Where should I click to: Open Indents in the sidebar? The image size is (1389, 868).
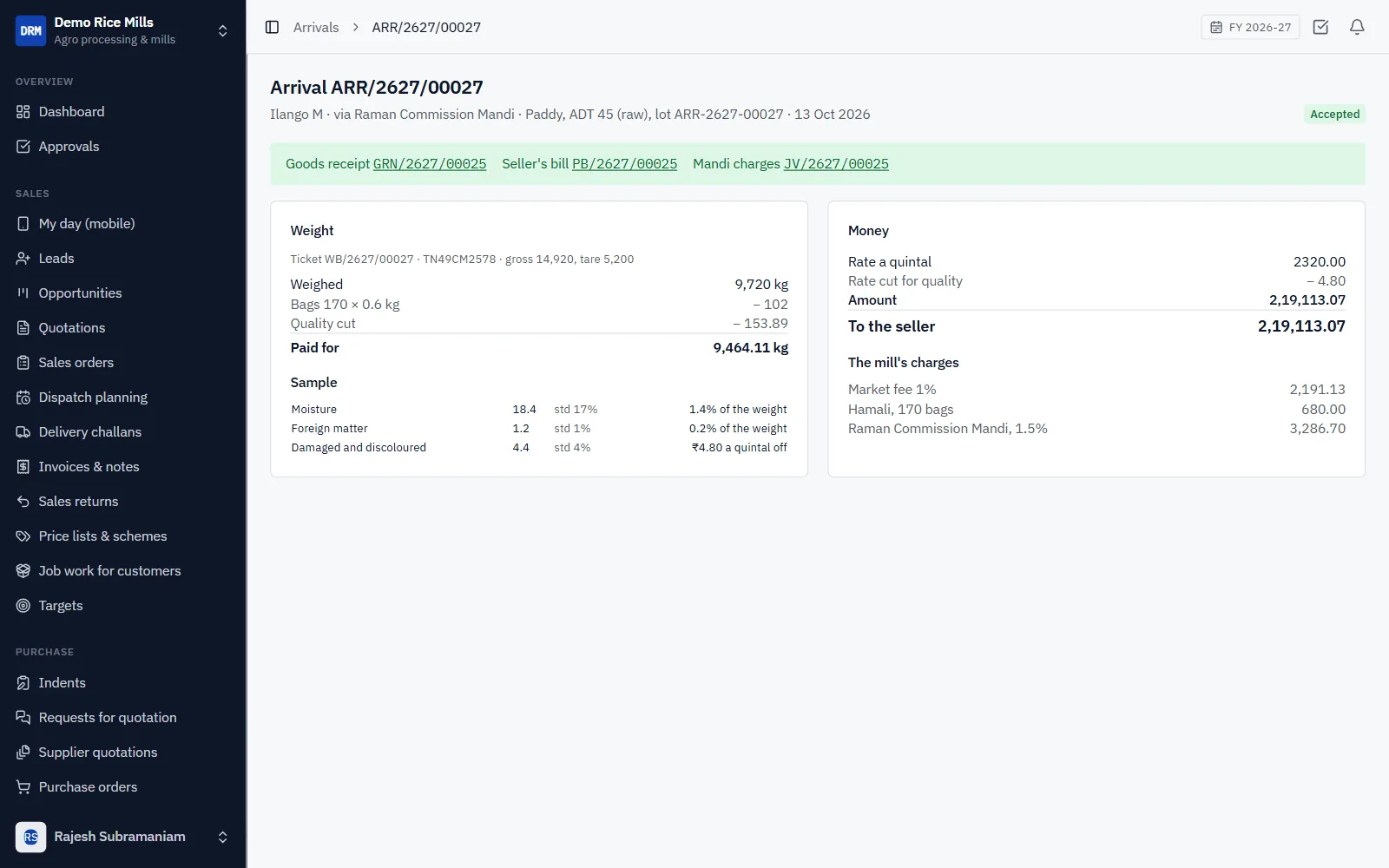tap(122, 683)
